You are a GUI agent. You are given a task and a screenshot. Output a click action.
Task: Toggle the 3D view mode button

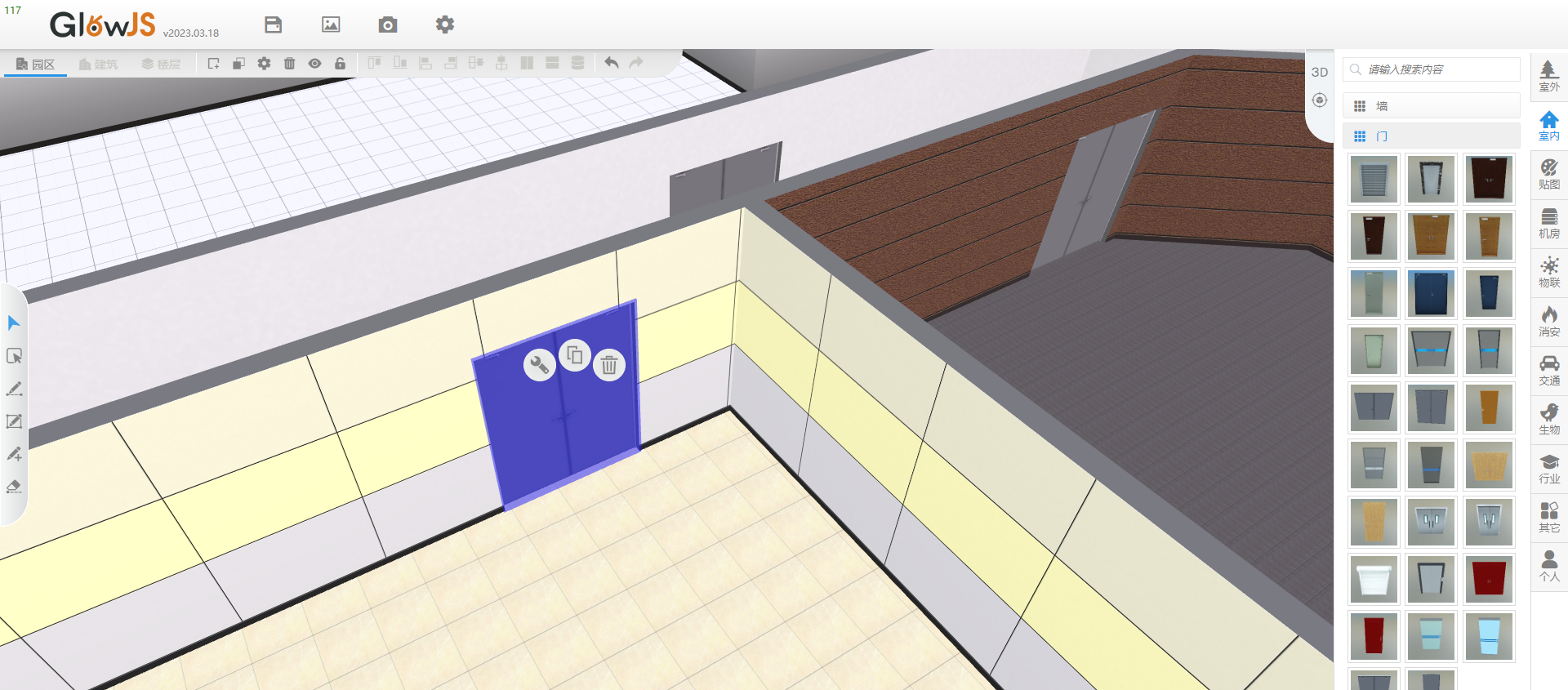[x=1320, y=72]
